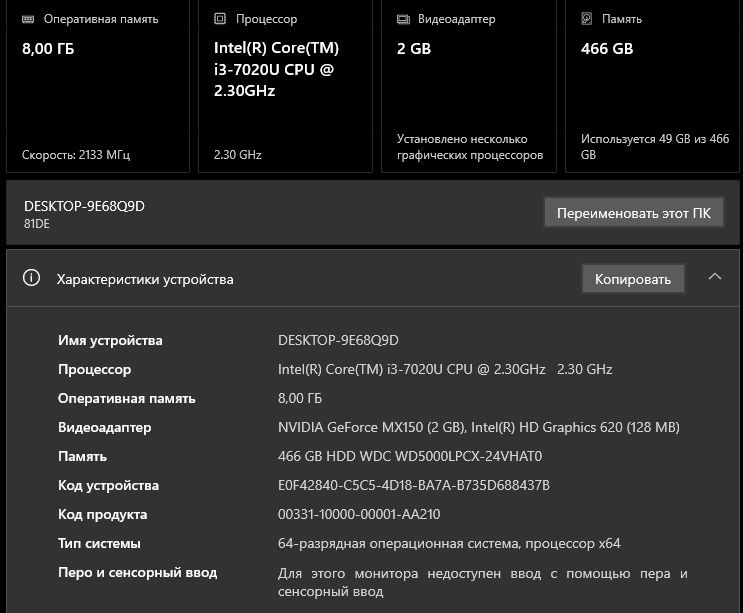Click NVIDIA GeForce MX150 value

pos(479,427)
